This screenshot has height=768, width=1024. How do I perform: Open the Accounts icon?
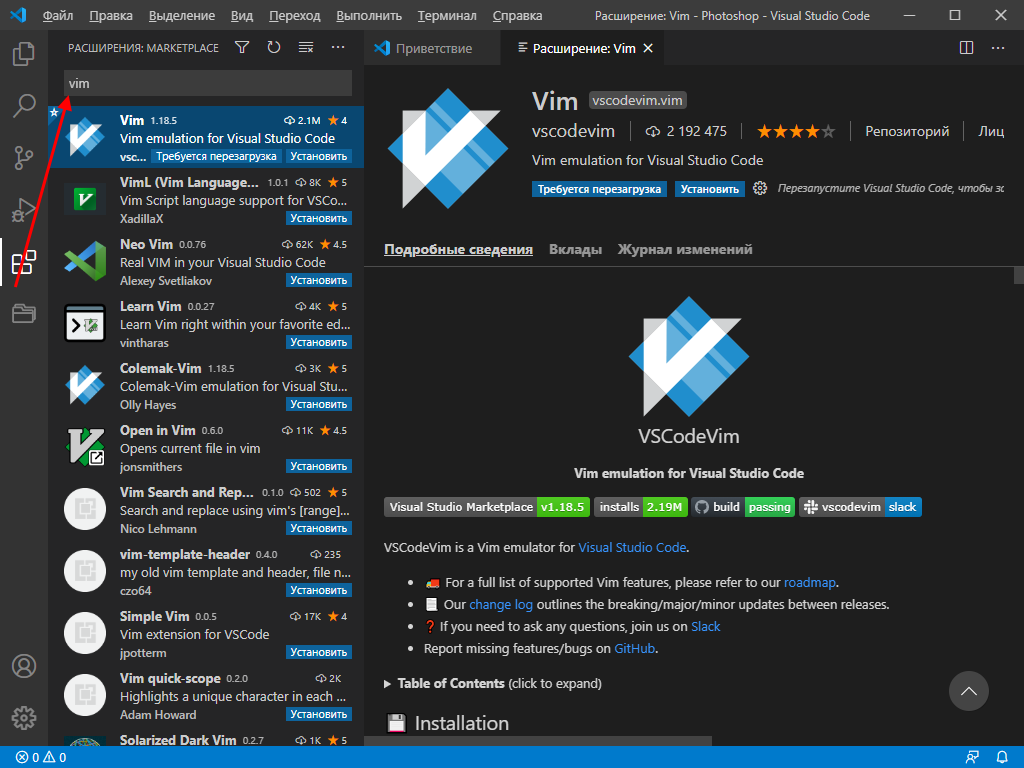[x=24, y=665]
